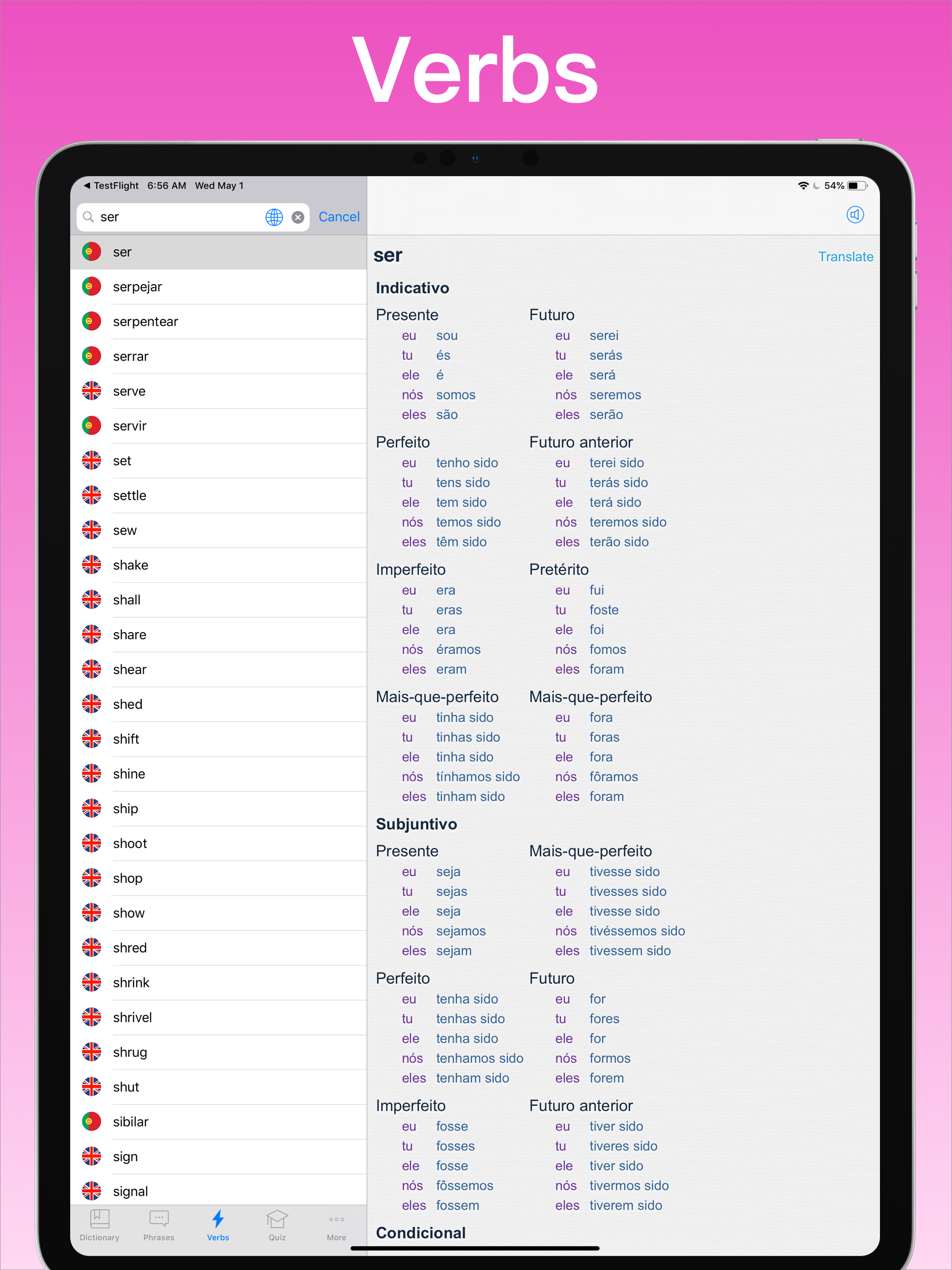Viewport: 952px width, 1270px height.
Task: Tap the Portuguese flag beside sibilar
Action: click(91, 1121)
